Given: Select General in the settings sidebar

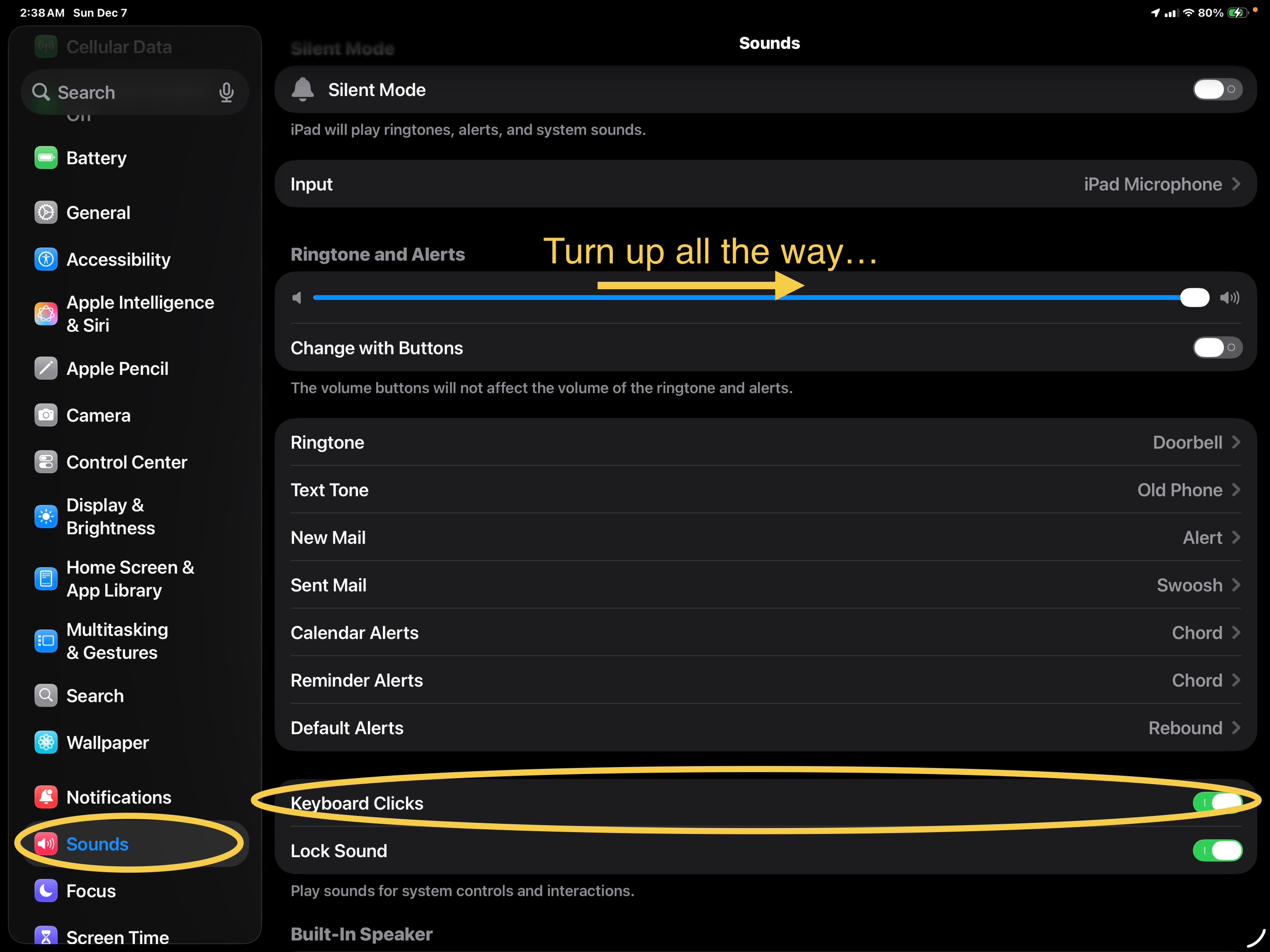Looking at the screenshot, I should [98, 213].
